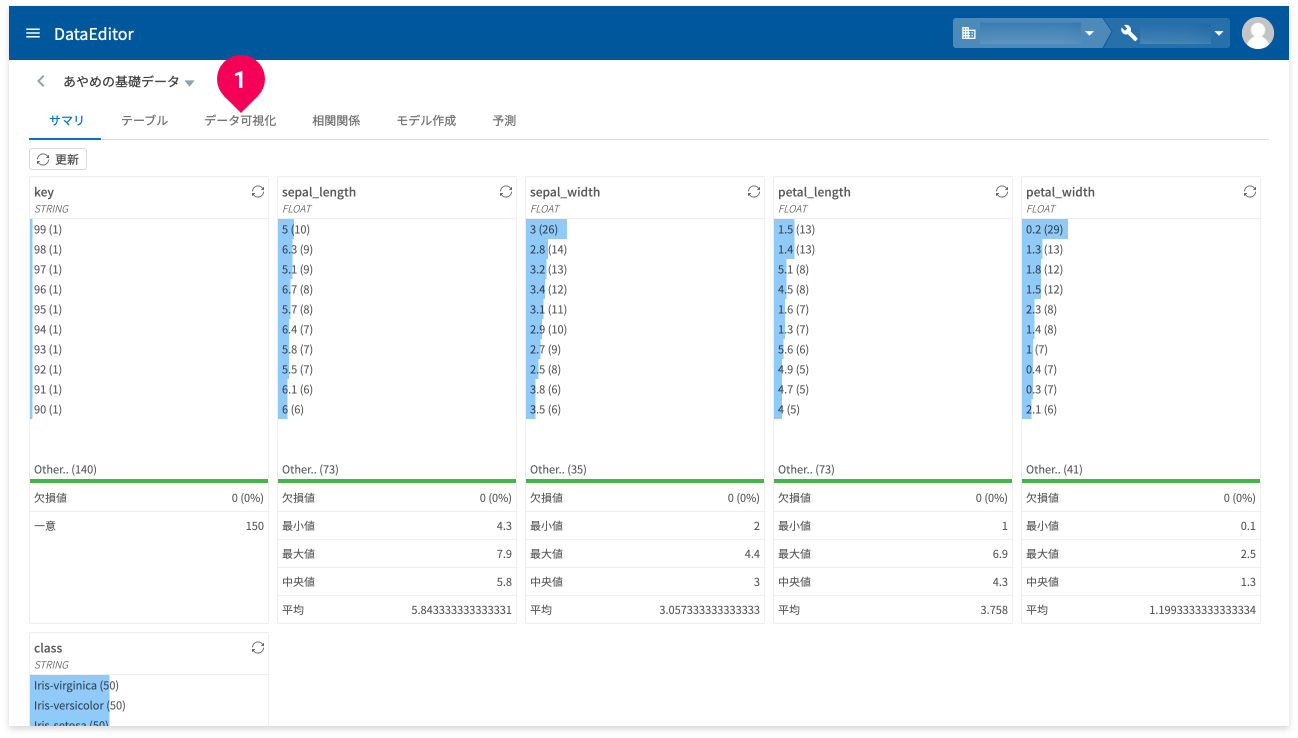Viewport: 1298px width, 738px height.
Task: Click the DataEditor title
Action: coord(94,33)
